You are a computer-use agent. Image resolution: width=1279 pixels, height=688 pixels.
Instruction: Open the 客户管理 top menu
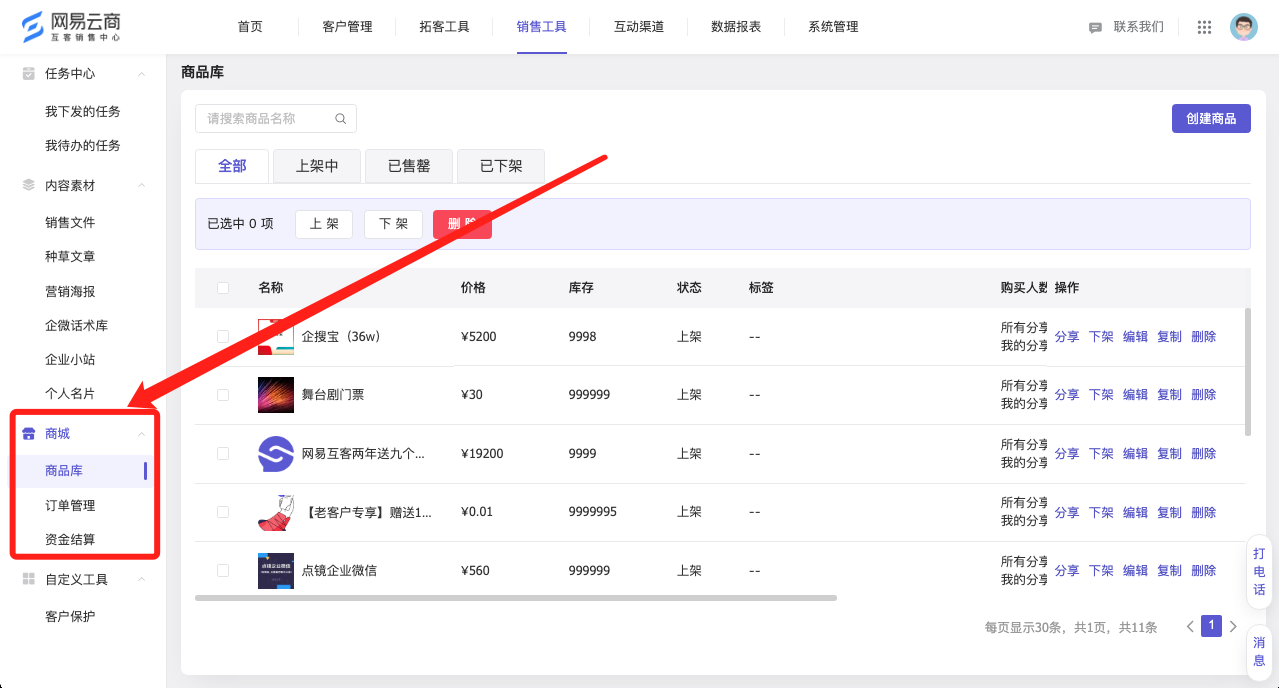tap(347, 27)
